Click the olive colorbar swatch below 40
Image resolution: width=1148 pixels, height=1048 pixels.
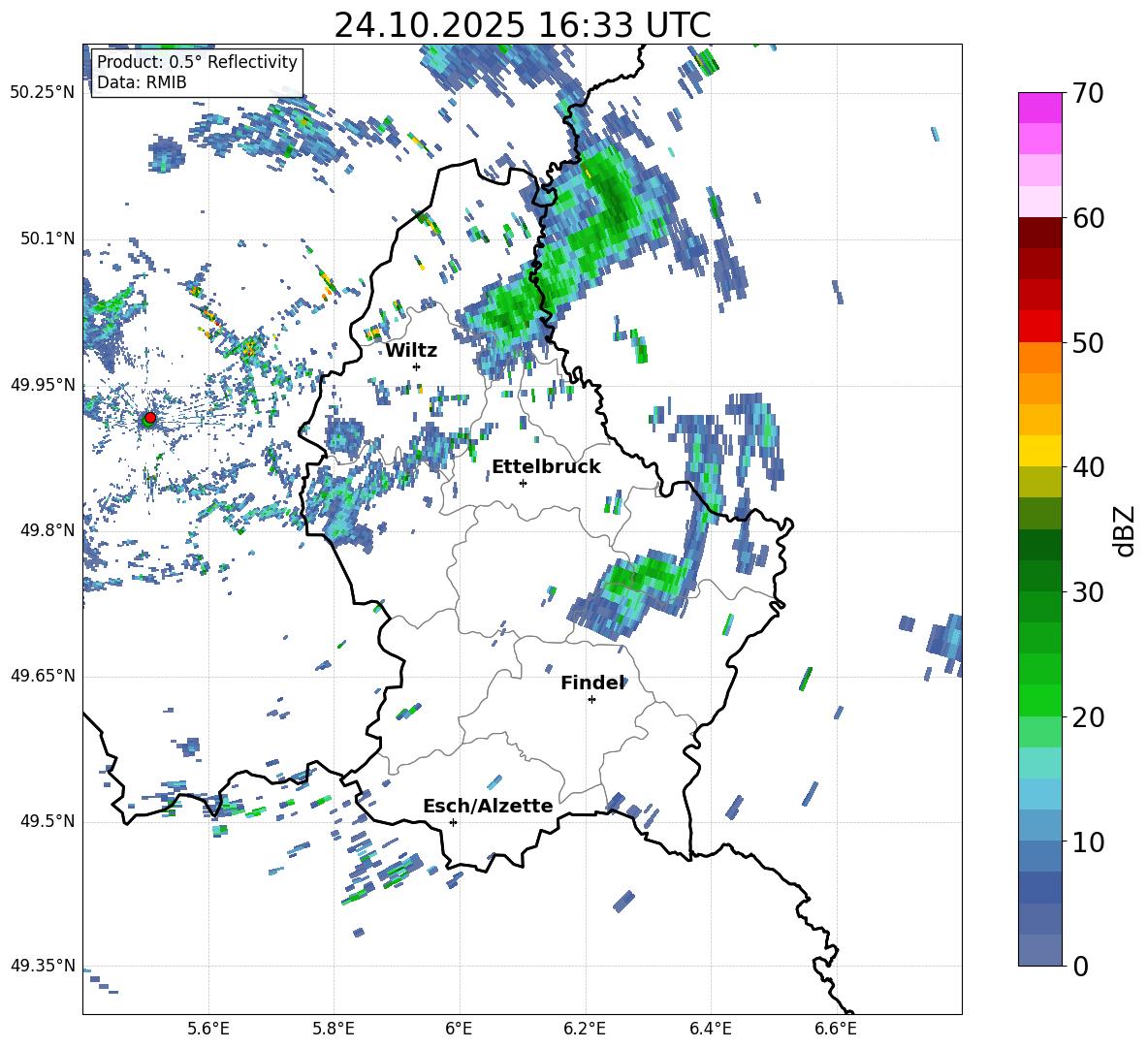coord(1039,482)
